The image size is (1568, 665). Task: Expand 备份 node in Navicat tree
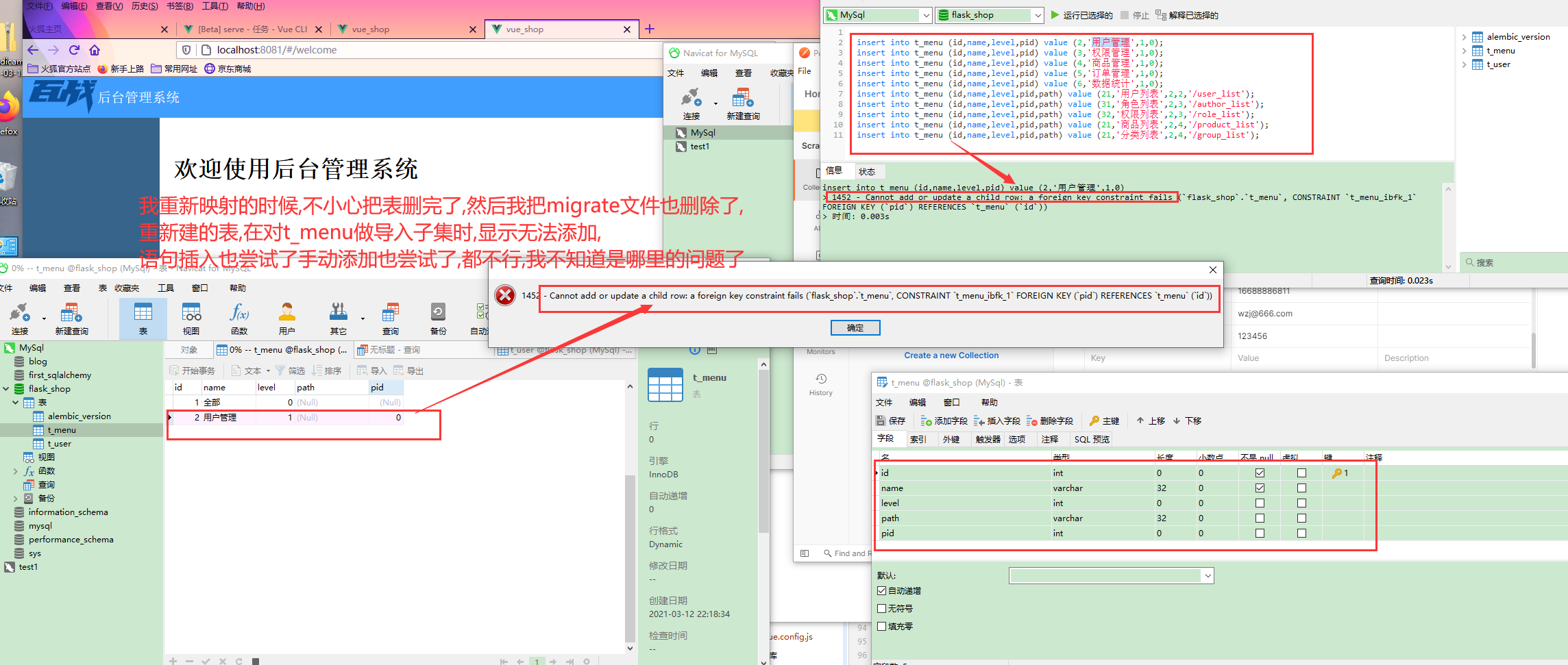tap(16, 498)
